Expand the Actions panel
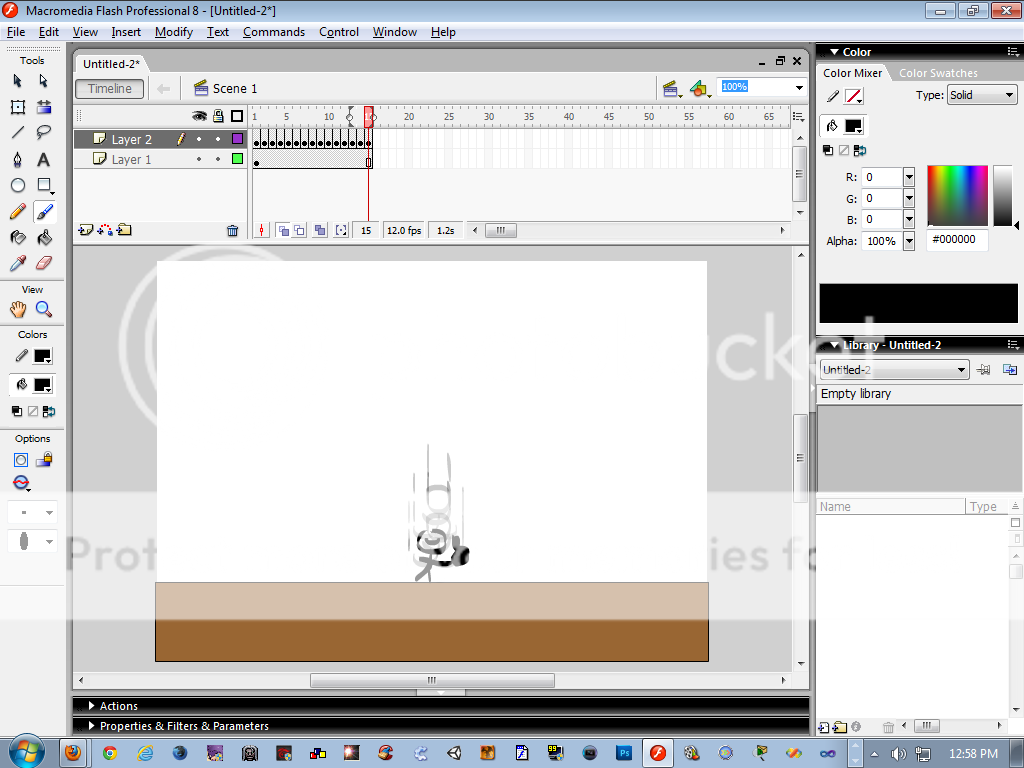The height and width of the screenshot is (768, 1024). tap(118, 706)
